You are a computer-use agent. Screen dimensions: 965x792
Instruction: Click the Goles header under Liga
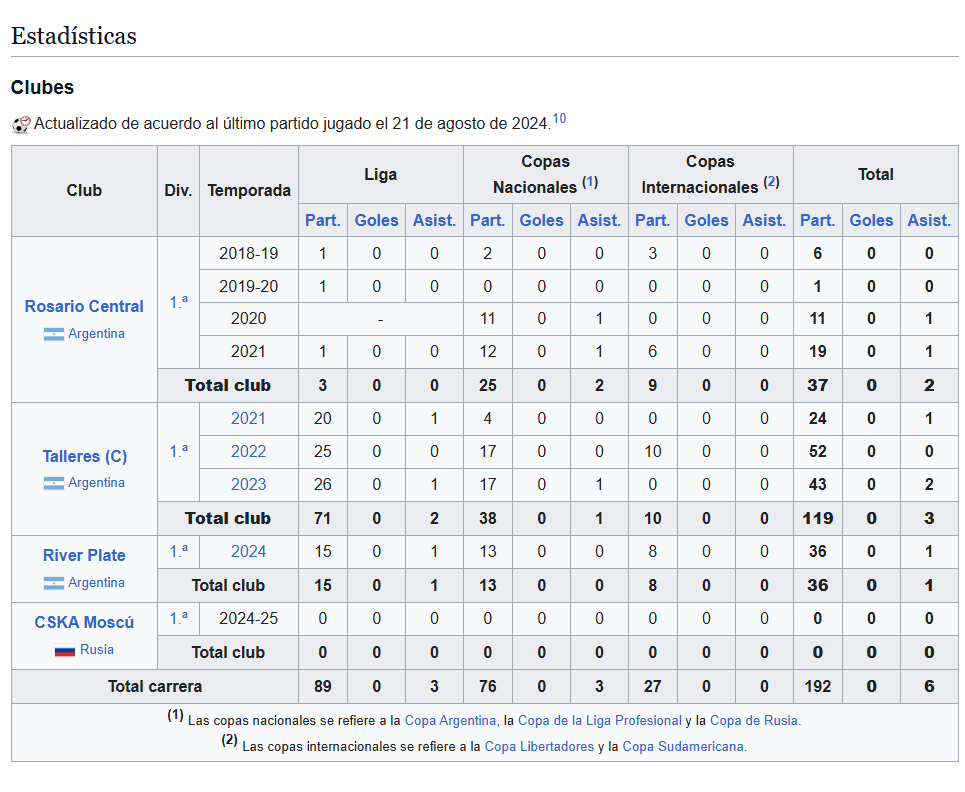(377, 220)
